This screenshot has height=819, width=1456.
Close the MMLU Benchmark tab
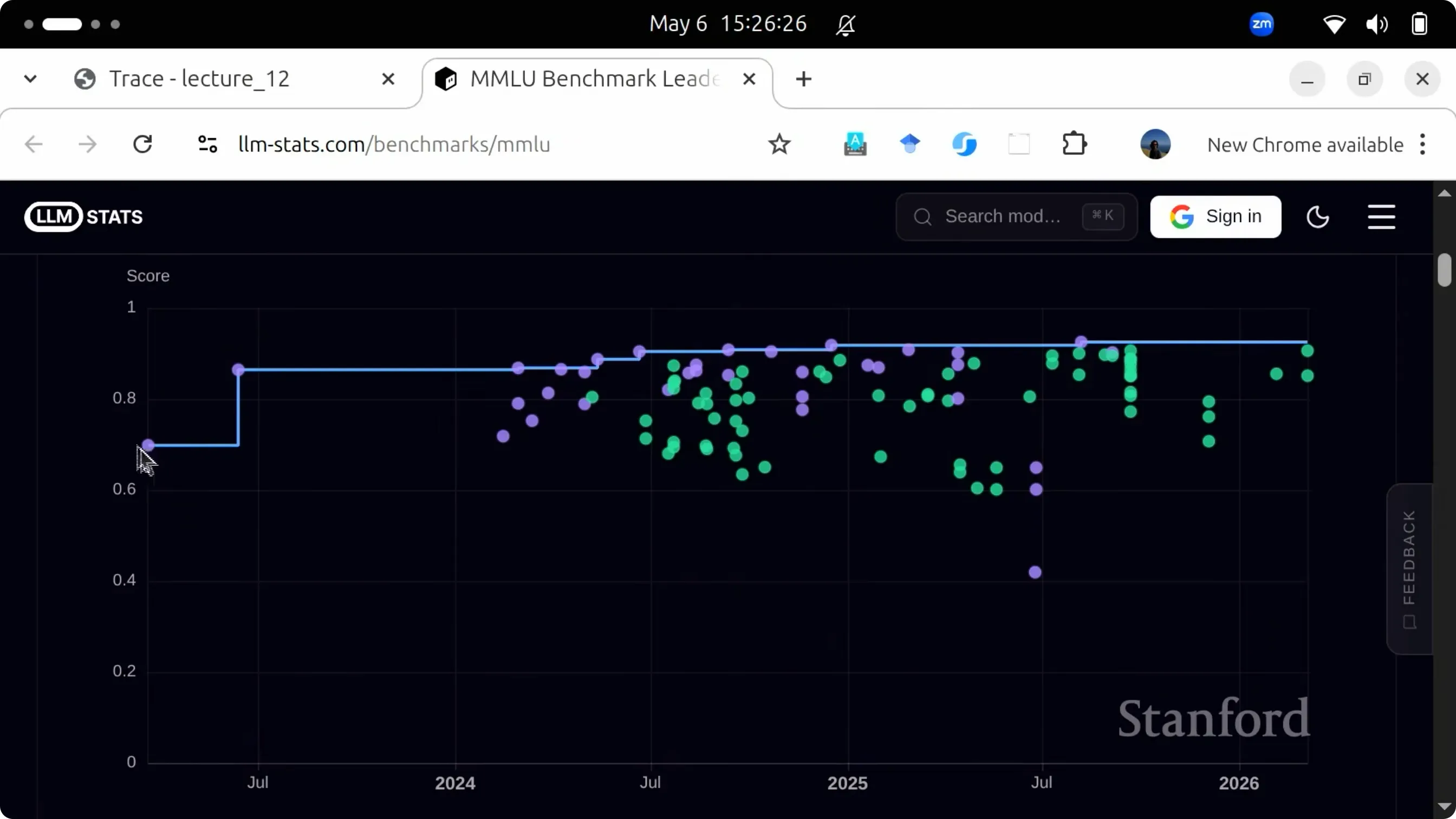(x=749, y=79)
